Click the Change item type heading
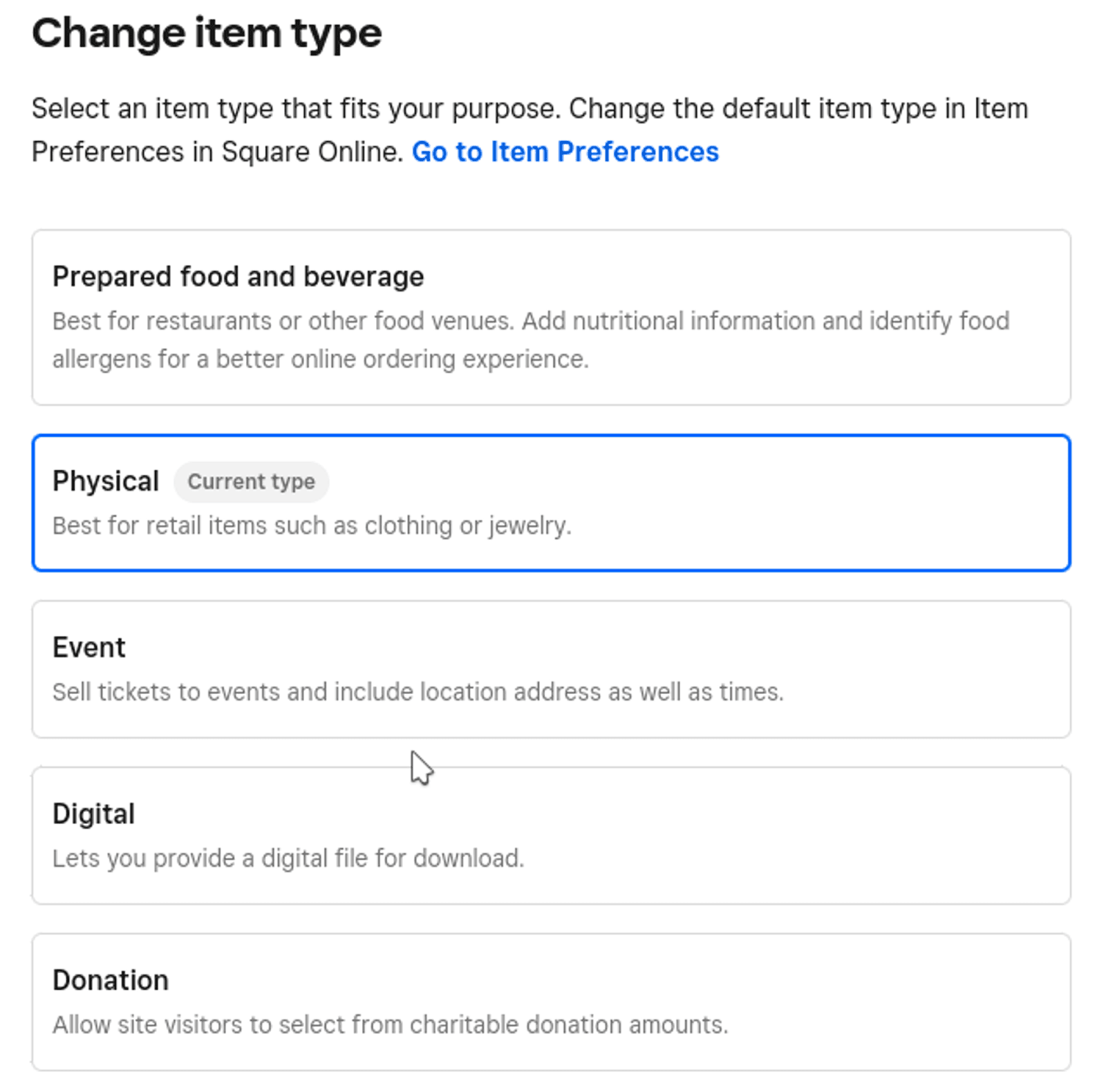Screen dimensions: 1106x1092 tap(207, 33)
